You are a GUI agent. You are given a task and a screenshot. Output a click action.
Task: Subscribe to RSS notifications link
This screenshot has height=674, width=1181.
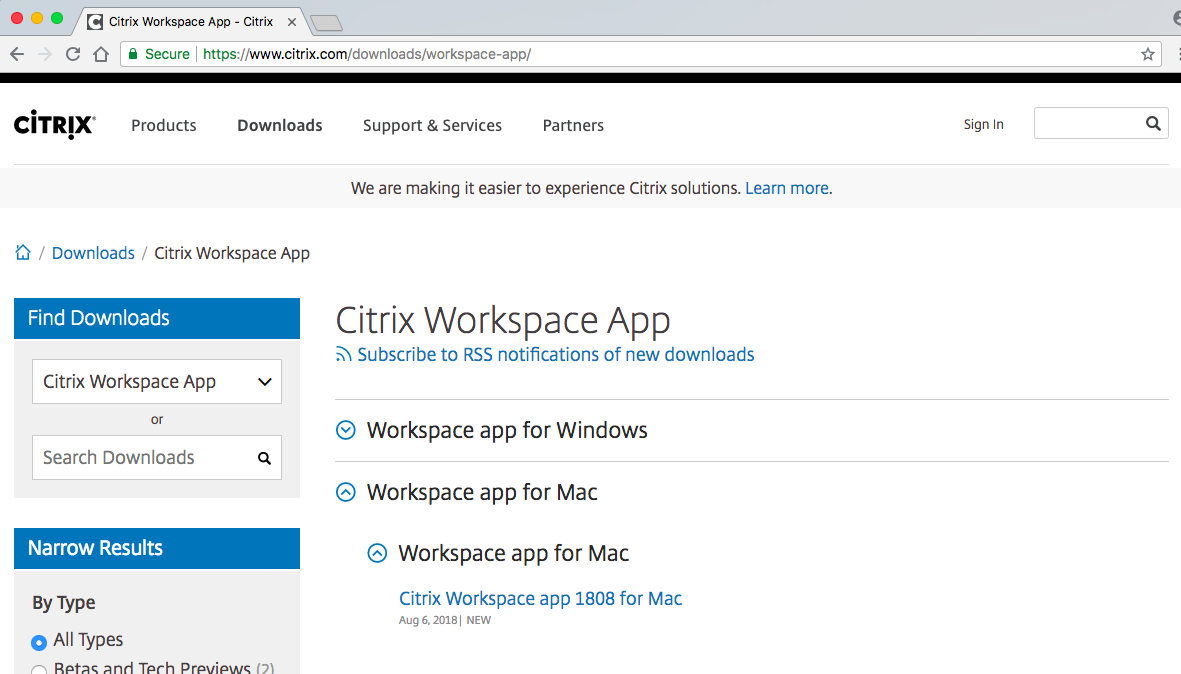(556, 355)
